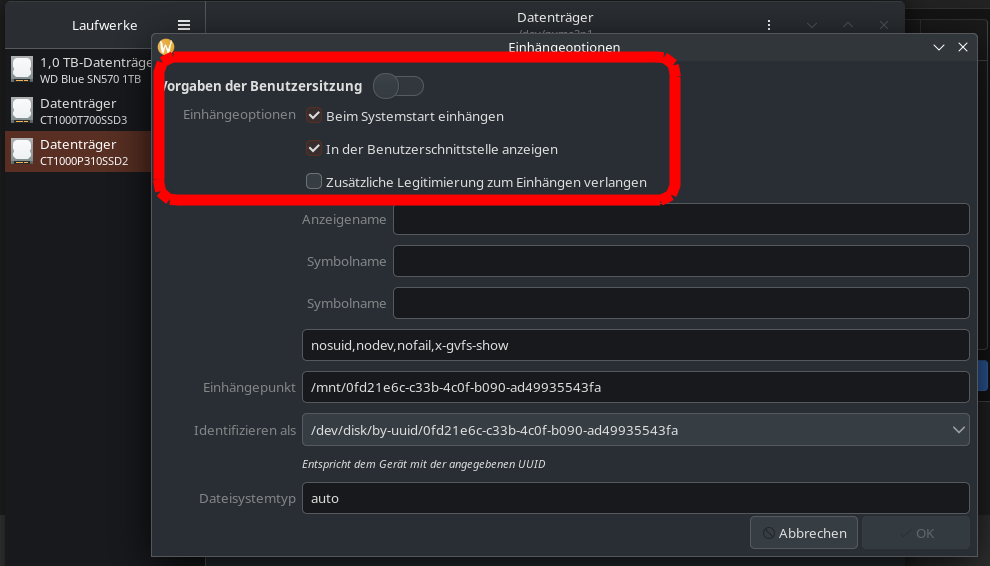Open the three-dot drive options menu
This screenshot has height=566, width=990.
click(x=769, y=25)
